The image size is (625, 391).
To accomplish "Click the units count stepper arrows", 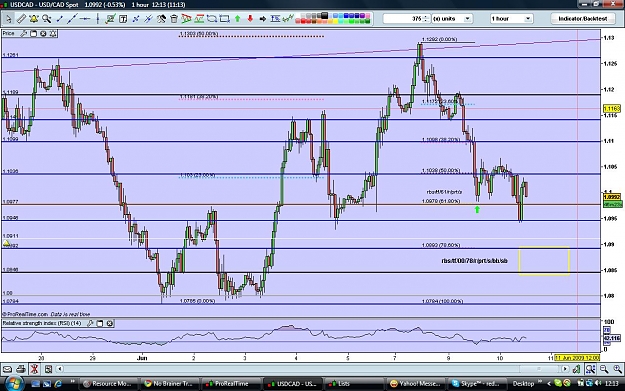I will coord(426,19).
